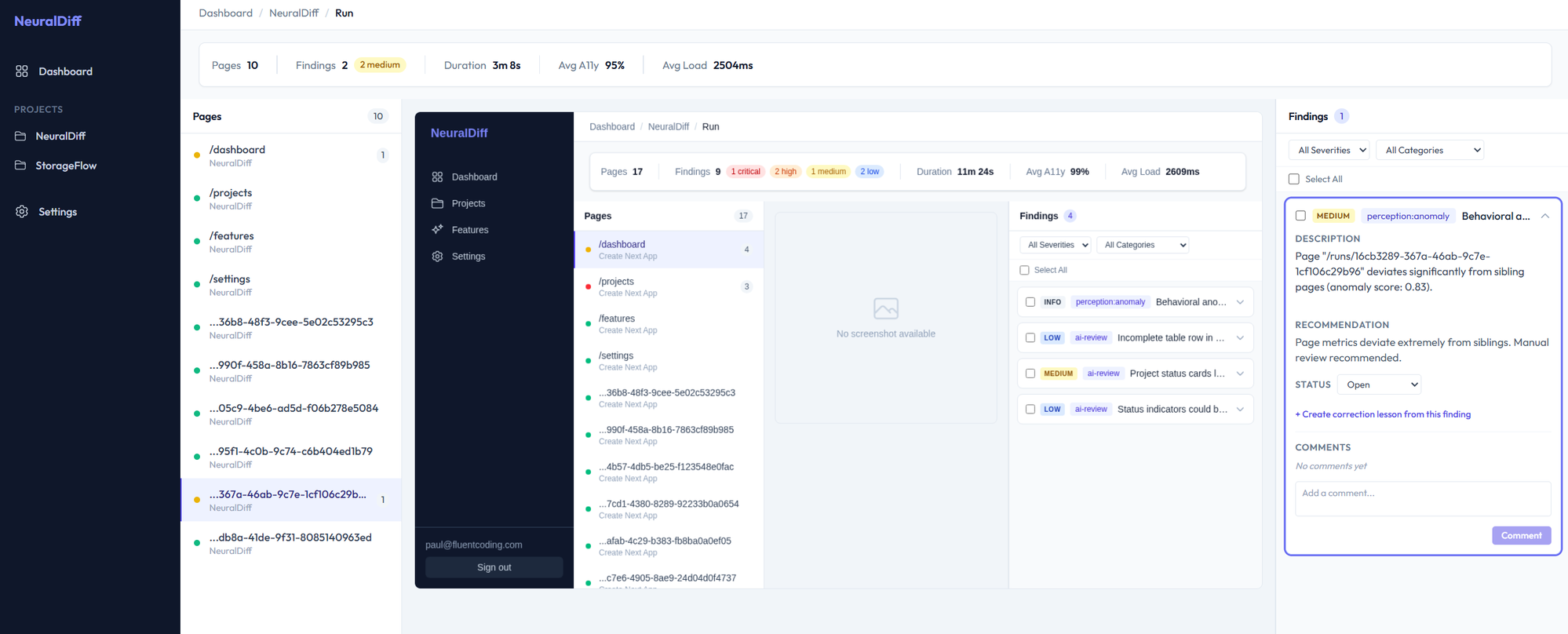The width and height of the screenshot is (1568, 634).
Task: Tick the checkbox on the MEDIUM anomaly finding
Action: click(x=1300, y=216)
